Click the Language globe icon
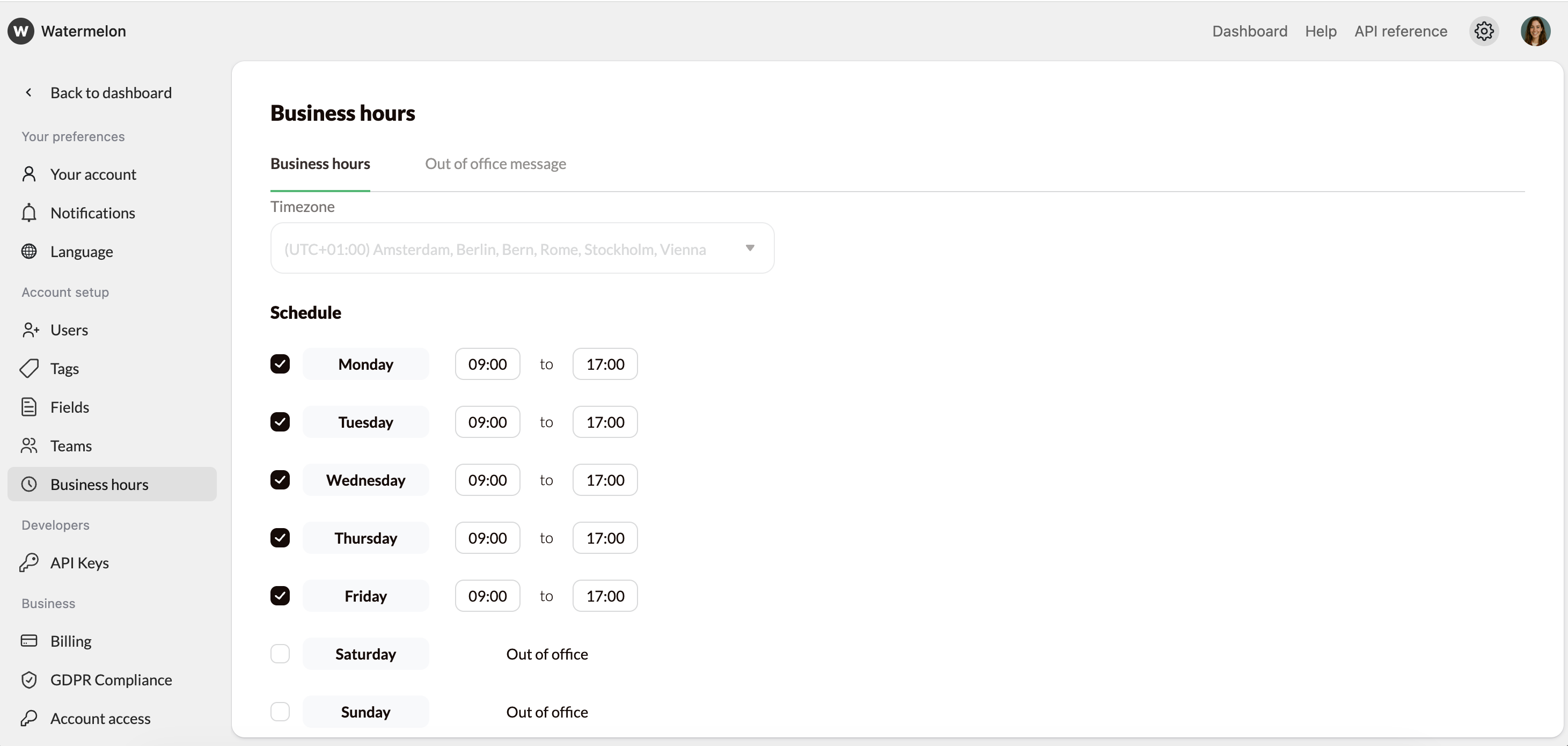Viewport: 1568px width, 746px height. [28, 252]
